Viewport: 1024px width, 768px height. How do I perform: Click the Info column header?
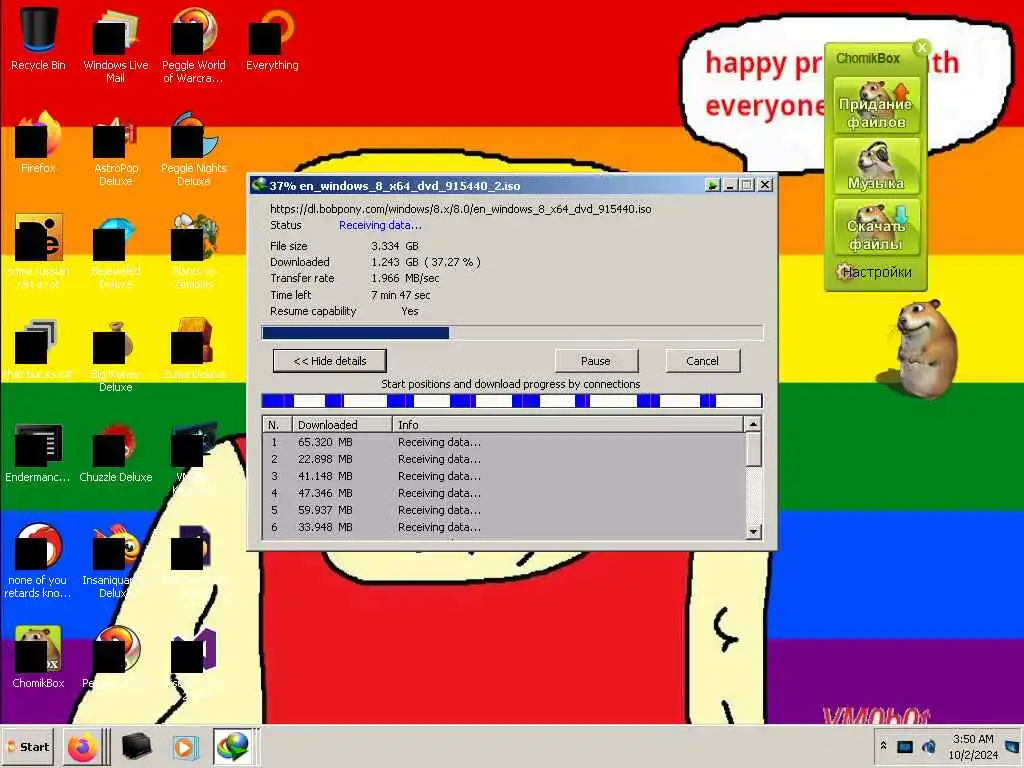(x=568, y=424)
